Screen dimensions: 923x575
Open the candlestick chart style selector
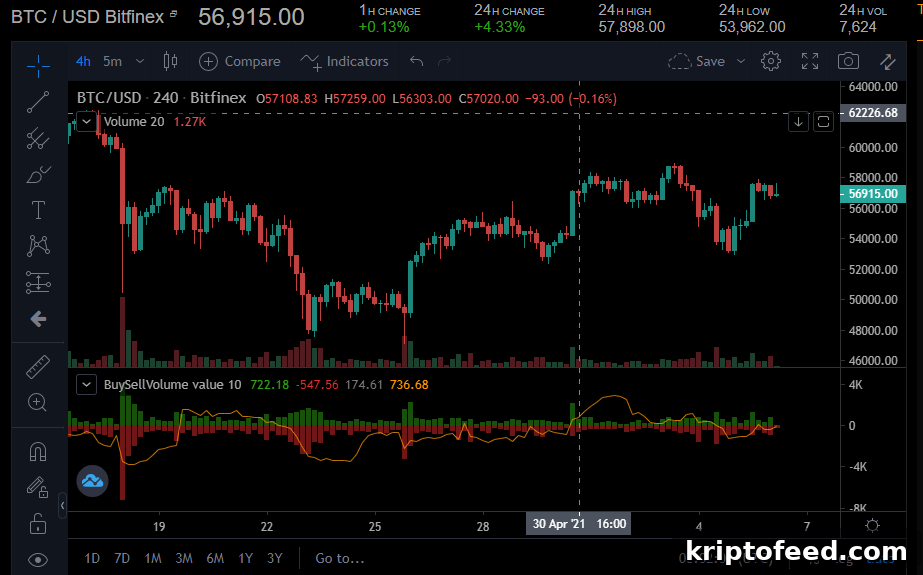tap(170, 61)
